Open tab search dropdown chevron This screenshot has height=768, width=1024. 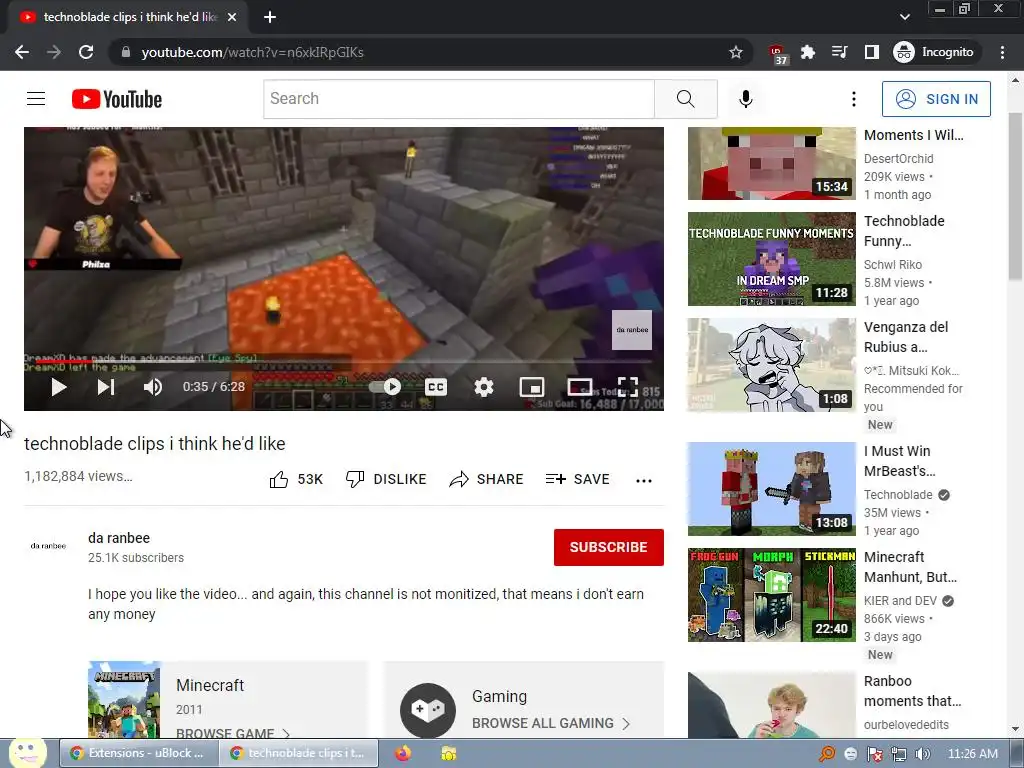904,17
